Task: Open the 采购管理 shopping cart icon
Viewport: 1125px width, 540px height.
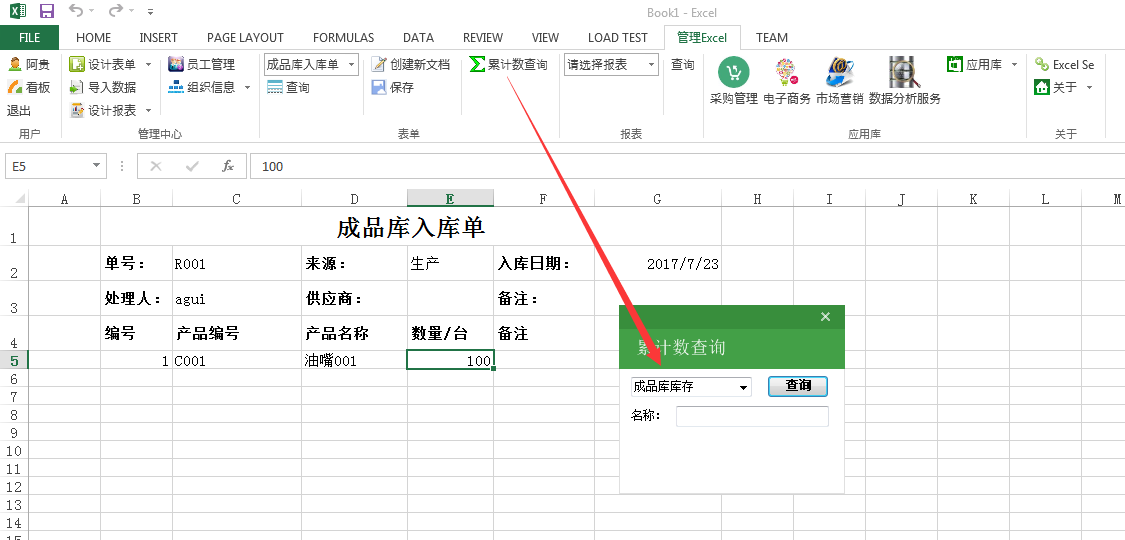Action: click(733, 72)
